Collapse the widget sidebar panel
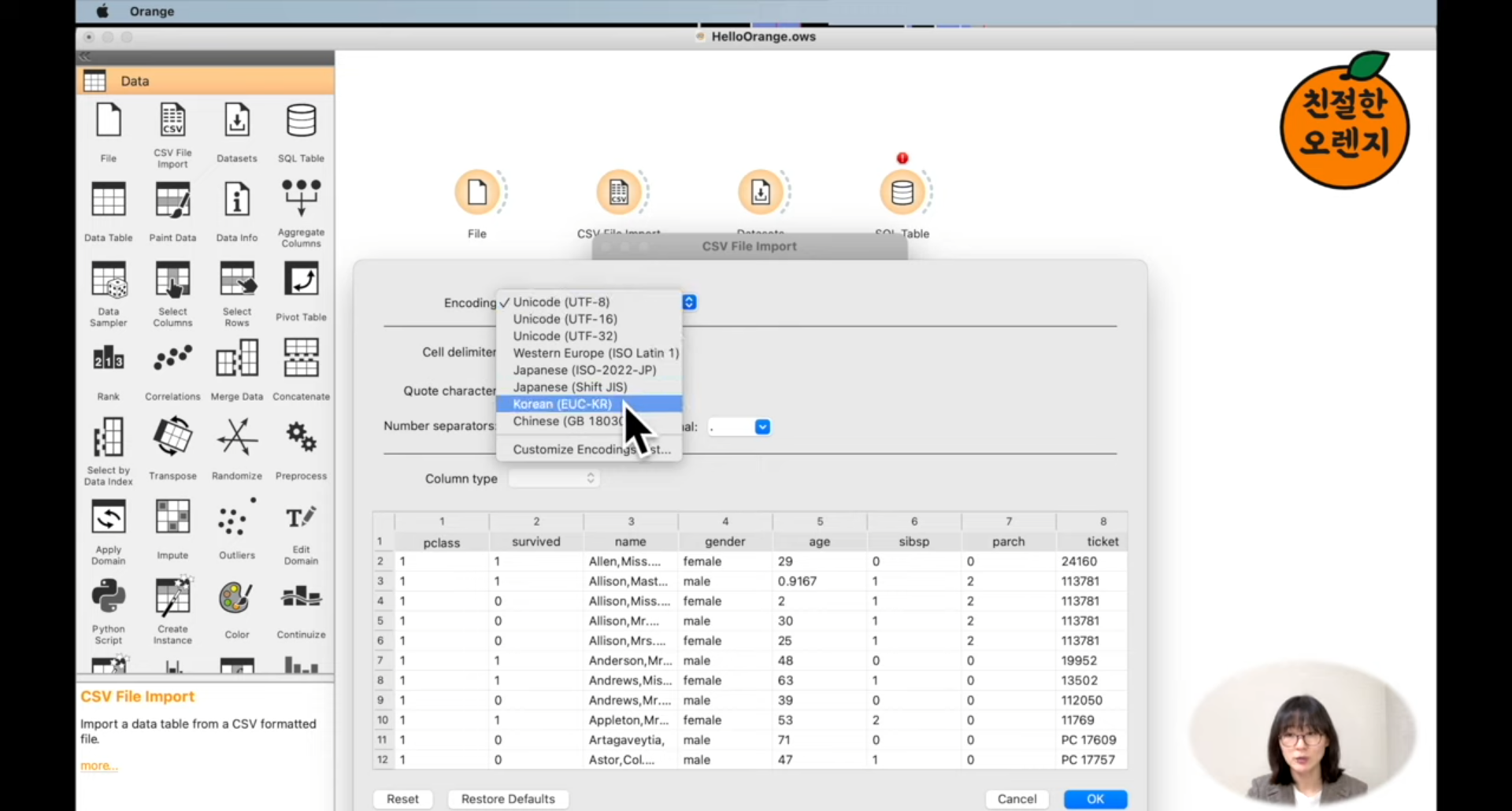 coord(85,57)
